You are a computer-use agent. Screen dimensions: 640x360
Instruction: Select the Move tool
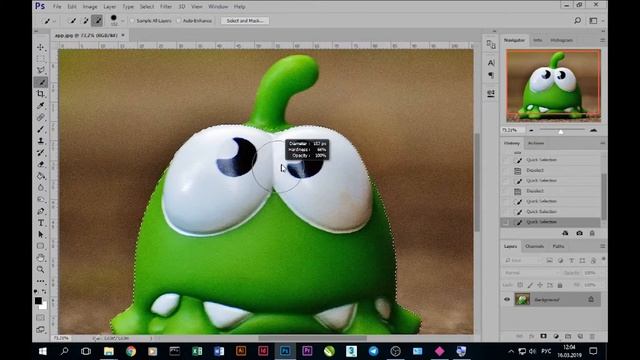[x=40, y=47]
